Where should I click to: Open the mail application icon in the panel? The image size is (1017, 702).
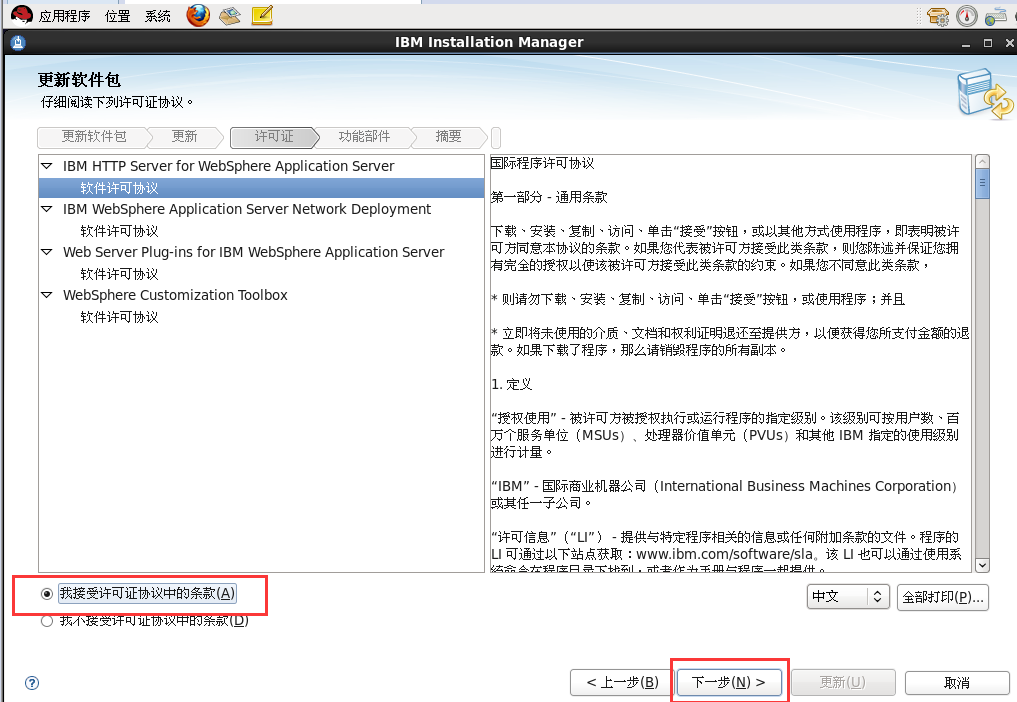(230, 16)
